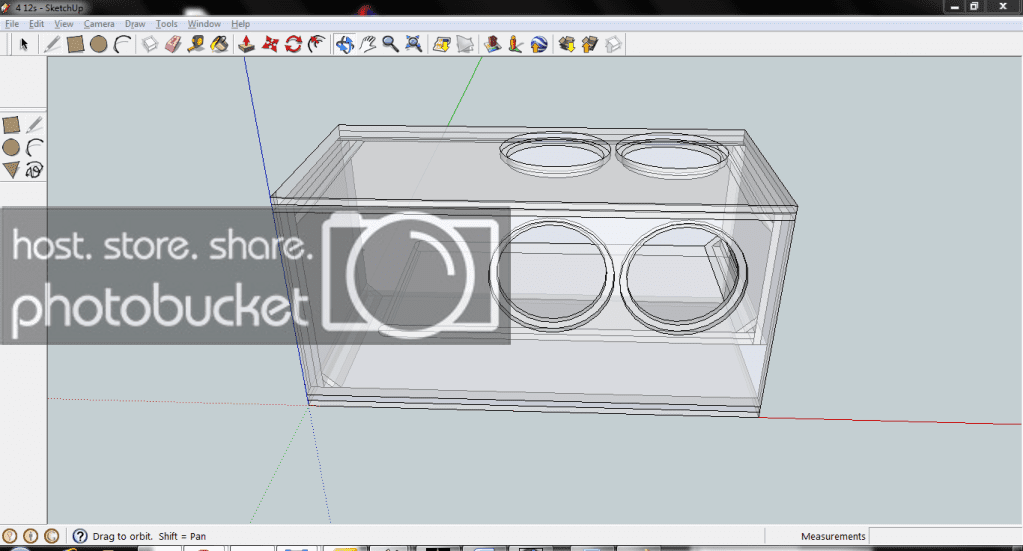Select Circle in side drawing palette
Viewport: 1023px width, 551px height.
tap(11, 147)
